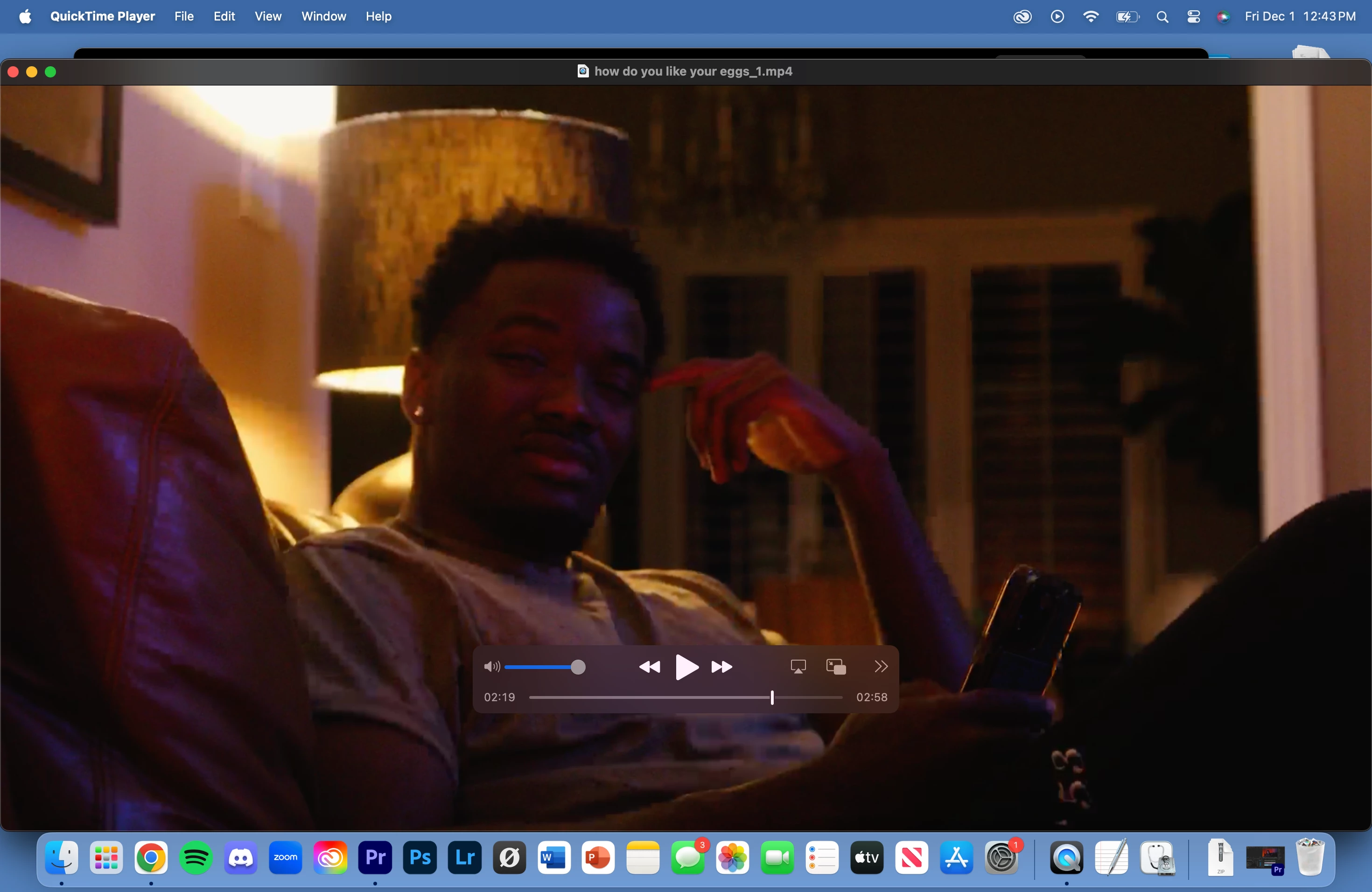Open Adobe Premiere Pro from dock
Screen dimensions: 1372x892
(x=375, y=857)
